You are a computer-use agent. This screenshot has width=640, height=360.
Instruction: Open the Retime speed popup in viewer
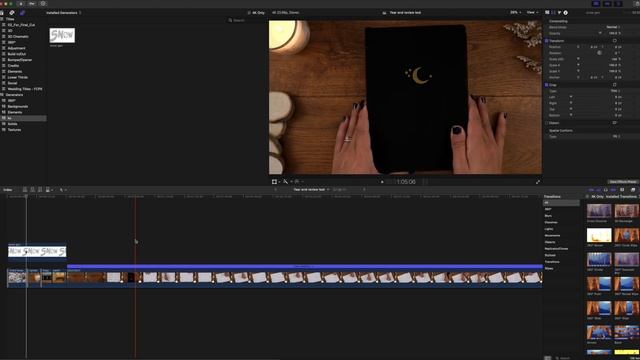click(298, 182)
